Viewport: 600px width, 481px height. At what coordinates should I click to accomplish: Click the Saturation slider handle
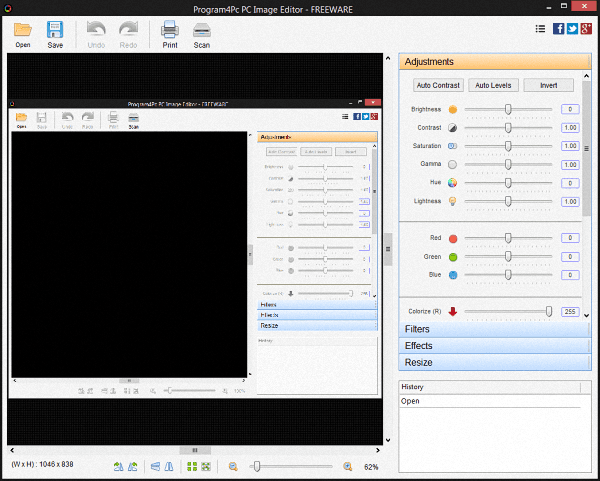tap(508, 146)
